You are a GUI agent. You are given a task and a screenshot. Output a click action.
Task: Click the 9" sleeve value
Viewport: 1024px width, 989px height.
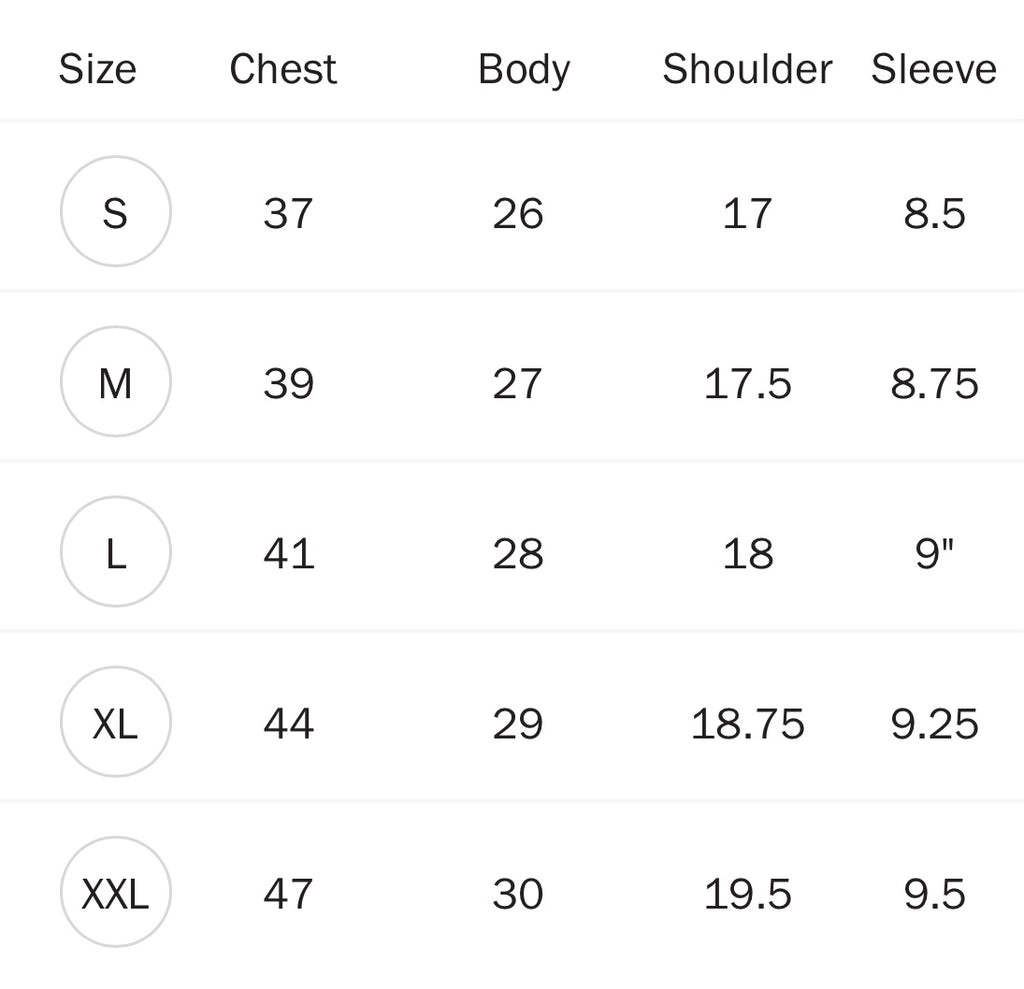coord(934,553)
